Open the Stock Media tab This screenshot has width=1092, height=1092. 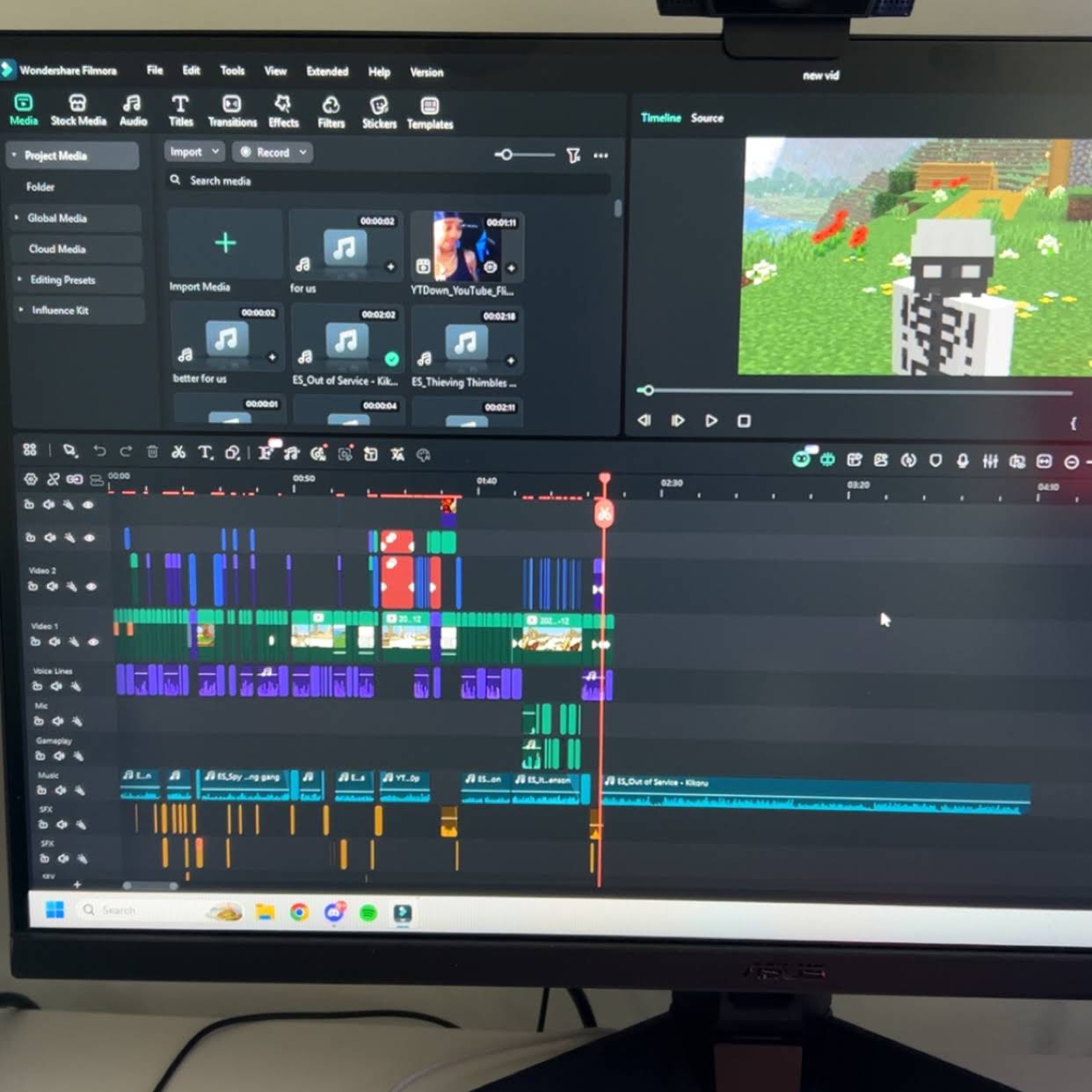click(77, 111)
